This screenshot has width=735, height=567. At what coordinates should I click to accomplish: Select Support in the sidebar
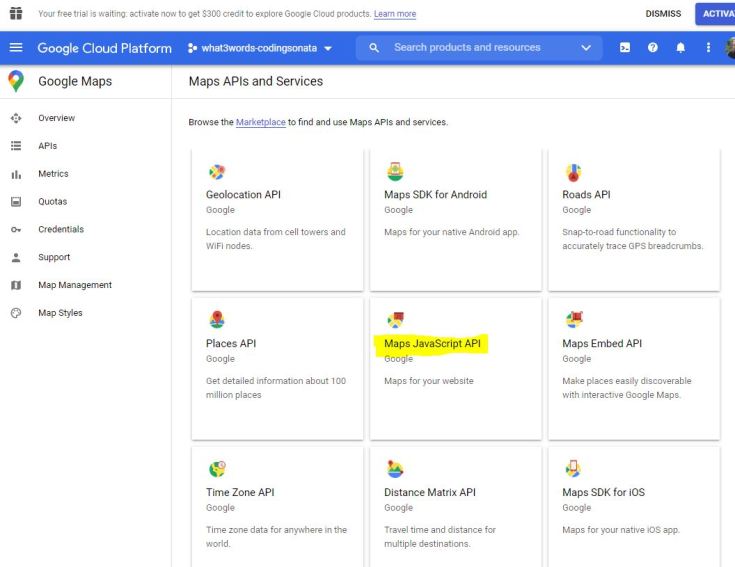pyautogui.click(x=54, y=257)
